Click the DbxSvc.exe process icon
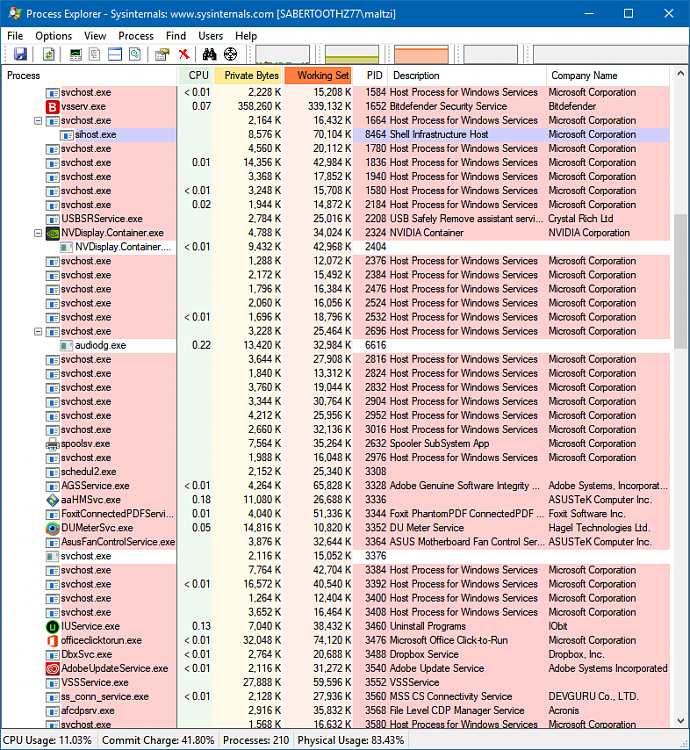Image resolution: width=690 pixels, height=750 pixels. (53, 655)
